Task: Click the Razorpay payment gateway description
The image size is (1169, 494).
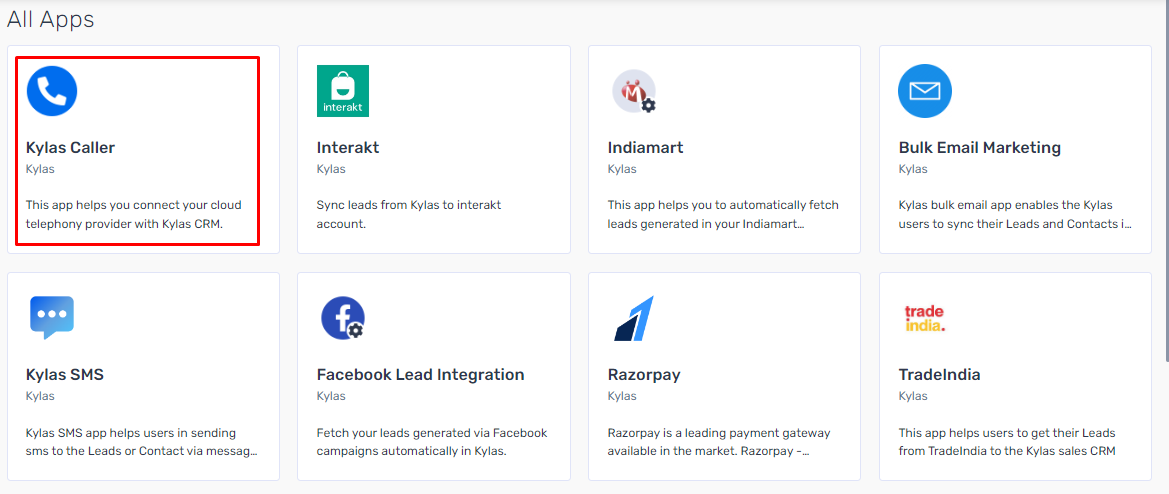Action: point(719,442)
